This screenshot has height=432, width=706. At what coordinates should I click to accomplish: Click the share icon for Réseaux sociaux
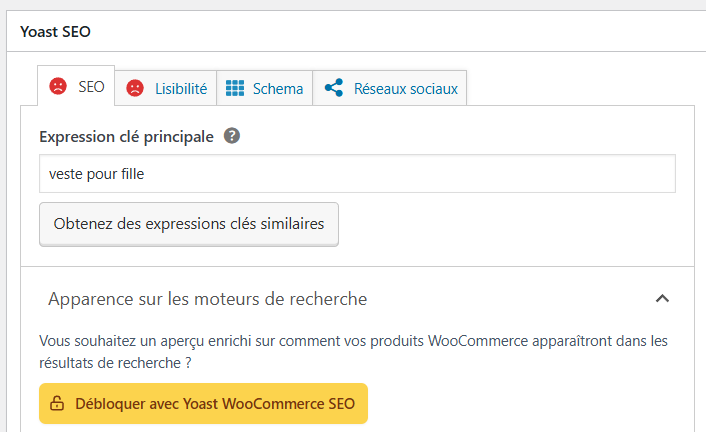pyautogui.click(x=334, y=88)
